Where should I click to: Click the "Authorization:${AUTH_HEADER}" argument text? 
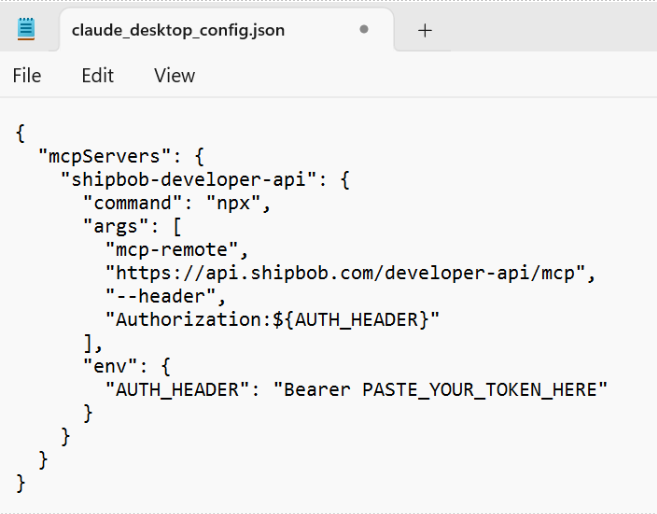(x=272, y=320)
